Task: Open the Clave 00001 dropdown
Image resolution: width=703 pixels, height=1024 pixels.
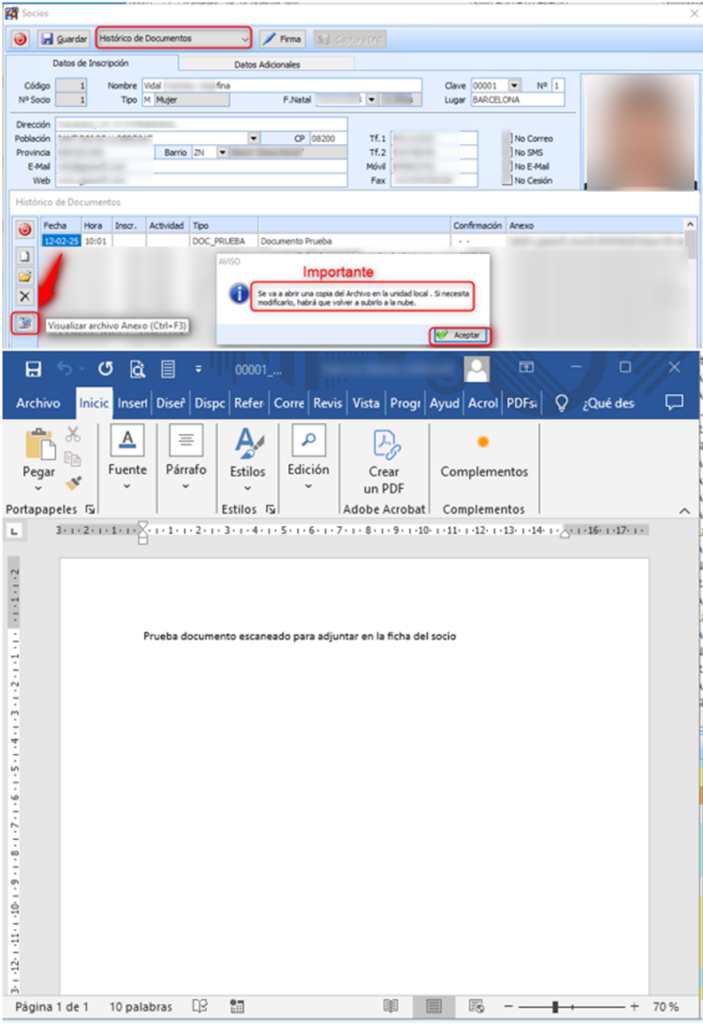Action: pyautogui.click(x=514, y=86)
